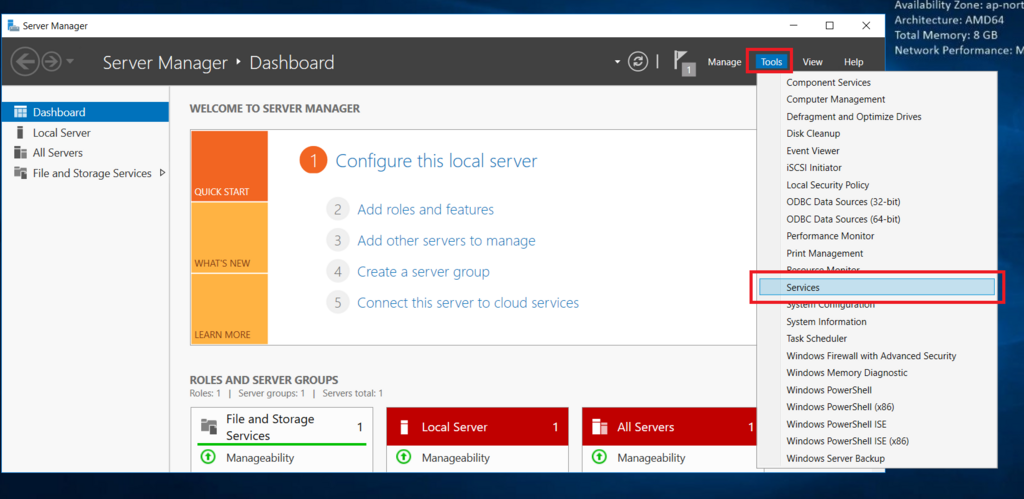This screenshot has height=499, width=1024.
Task: Click the refresh dashboard icon
Action: tap(637, 62)
